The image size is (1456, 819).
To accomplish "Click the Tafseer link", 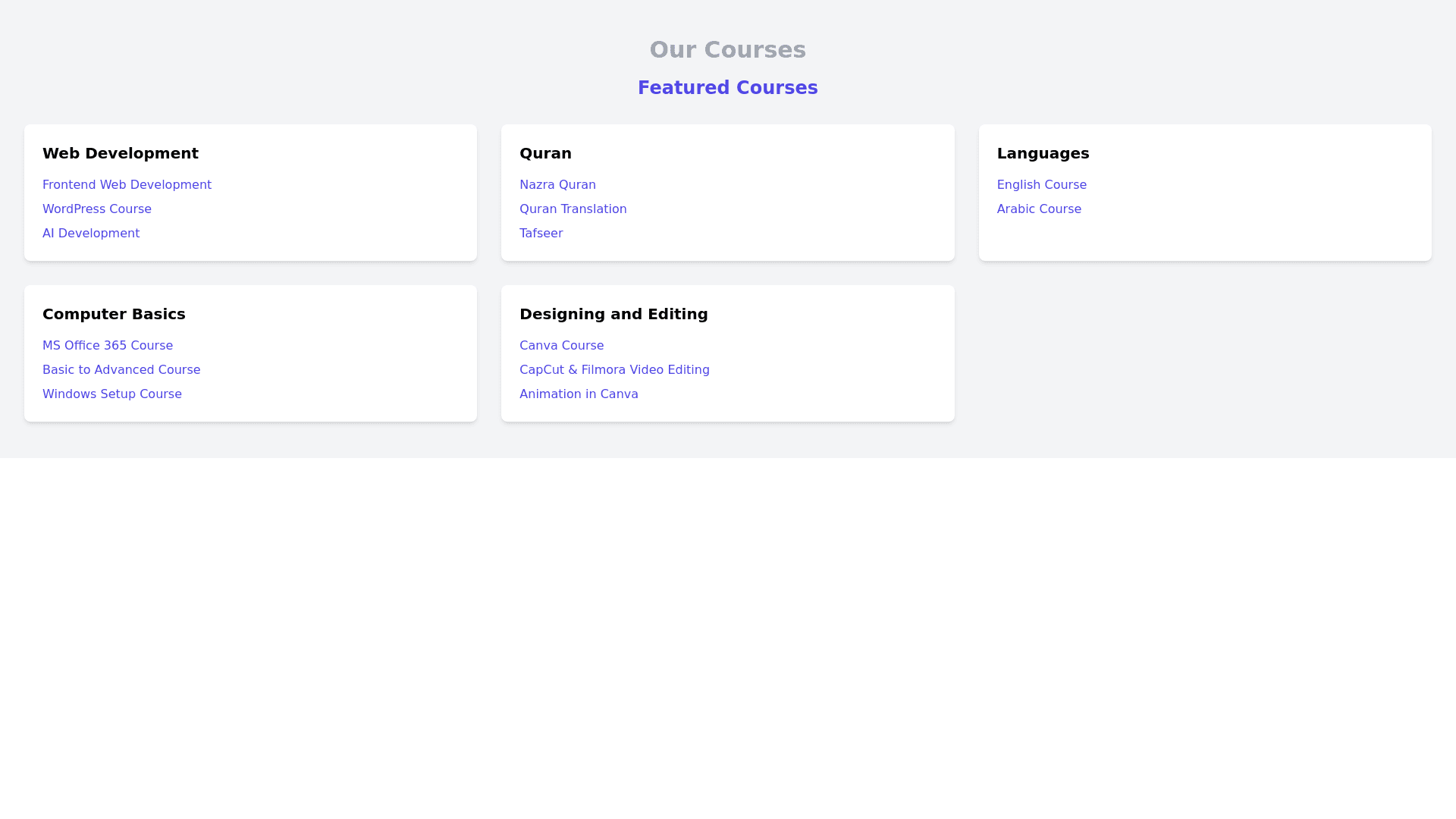I will coord(541,234).
